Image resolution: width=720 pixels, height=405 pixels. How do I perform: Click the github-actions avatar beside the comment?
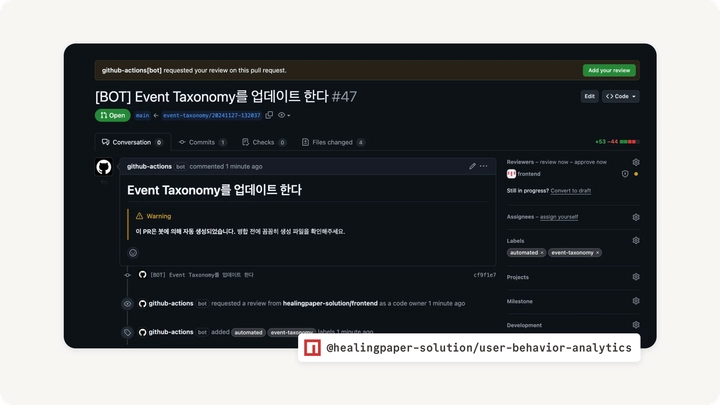click(x=104, y=167)
